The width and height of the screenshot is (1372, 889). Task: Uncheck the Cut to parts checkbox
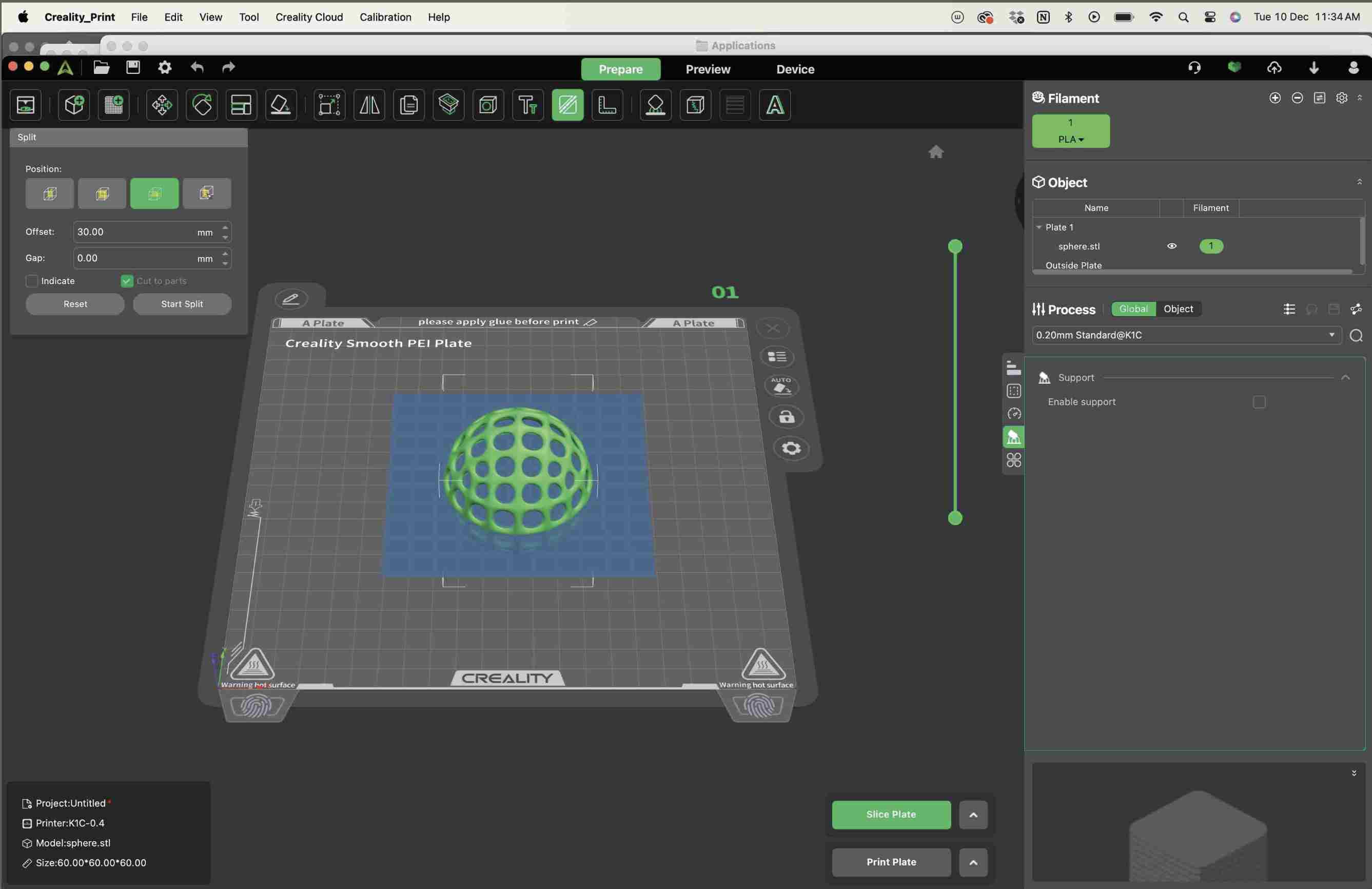pyautogui.click(x=127, y=281)
